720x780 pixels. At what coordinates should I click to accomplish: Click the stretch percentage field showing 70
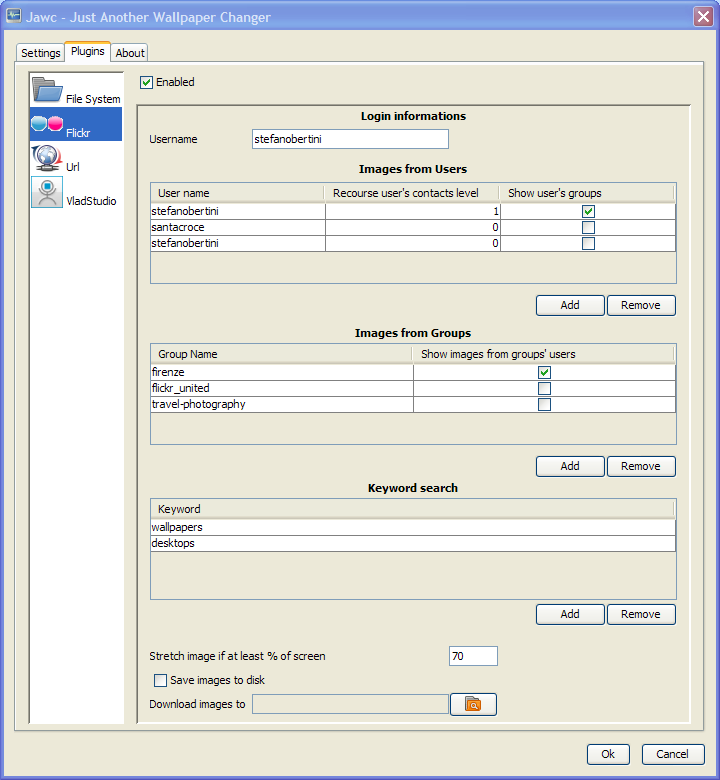click(473, 656)
